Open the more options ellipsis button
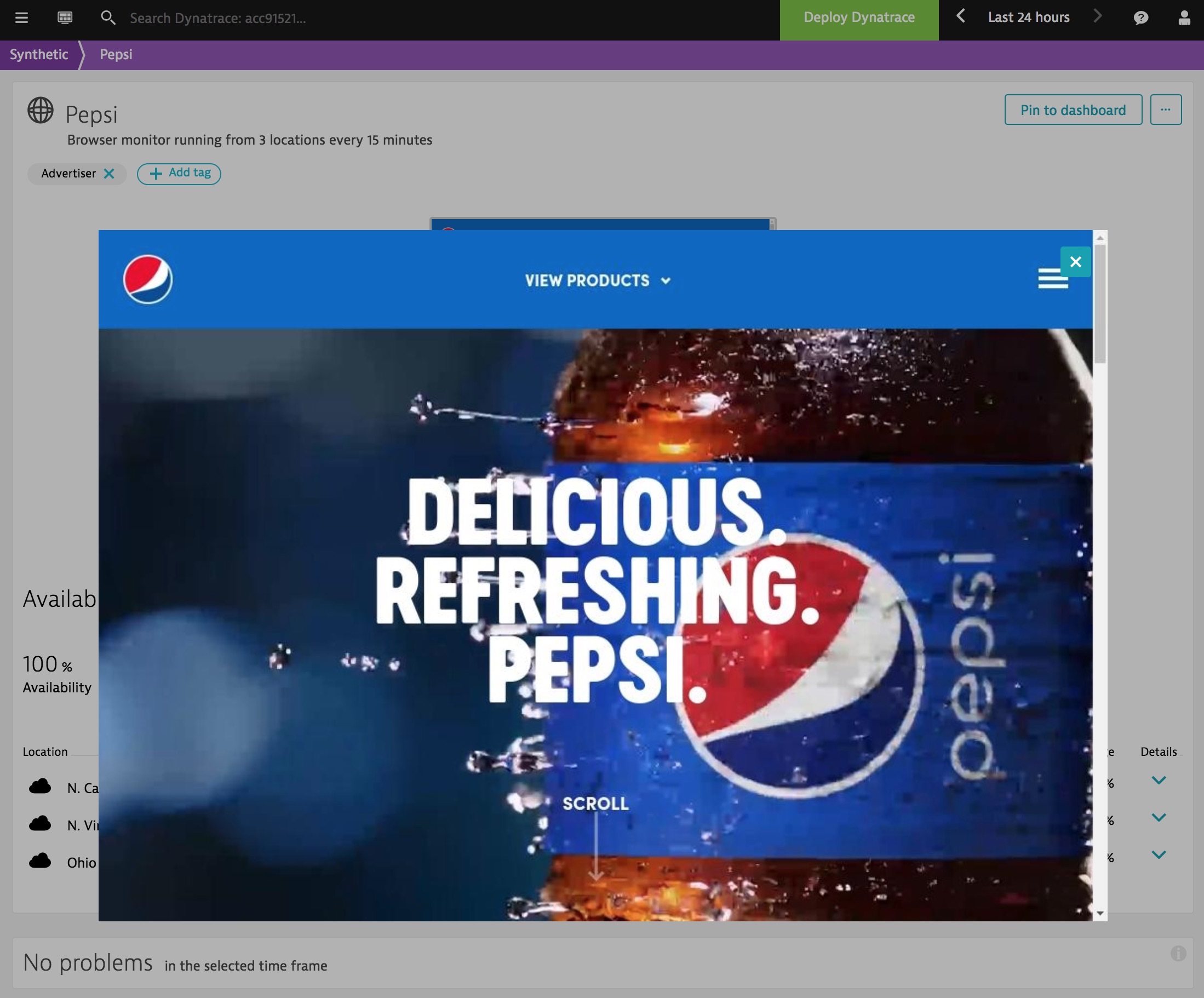The width and height of the screenshot is (1204, 998). coord(1166,110)
